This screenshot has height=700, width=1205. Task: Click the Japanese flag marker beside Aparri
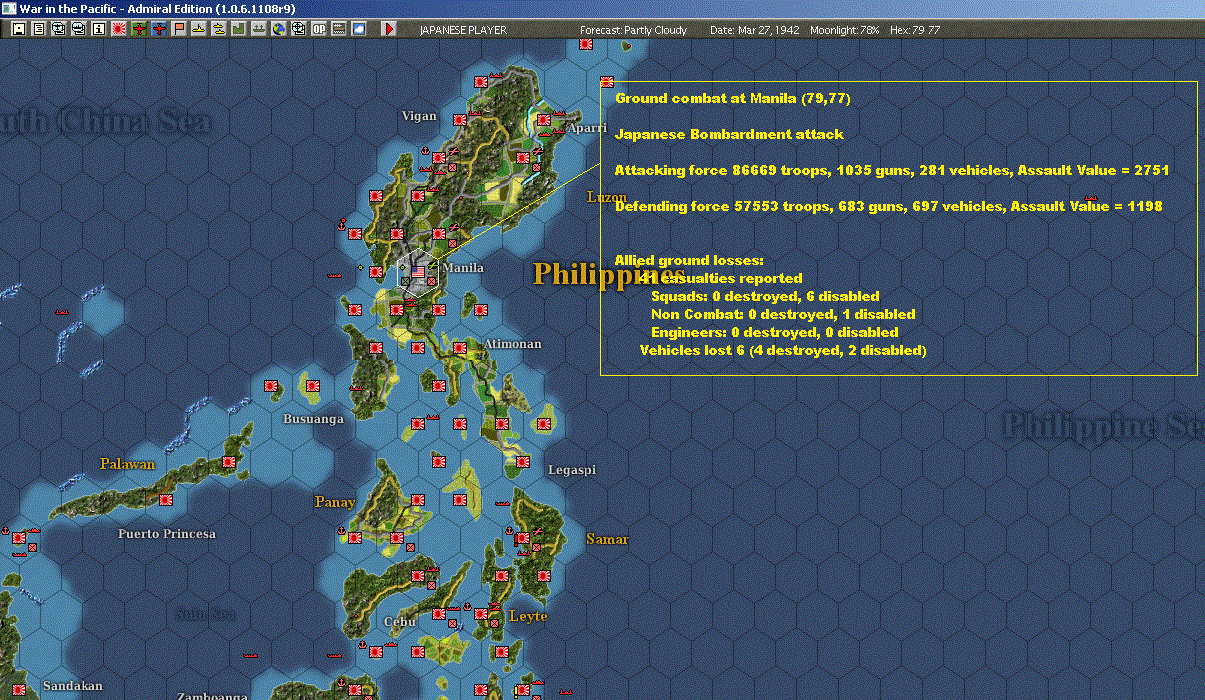click(545, 121)
